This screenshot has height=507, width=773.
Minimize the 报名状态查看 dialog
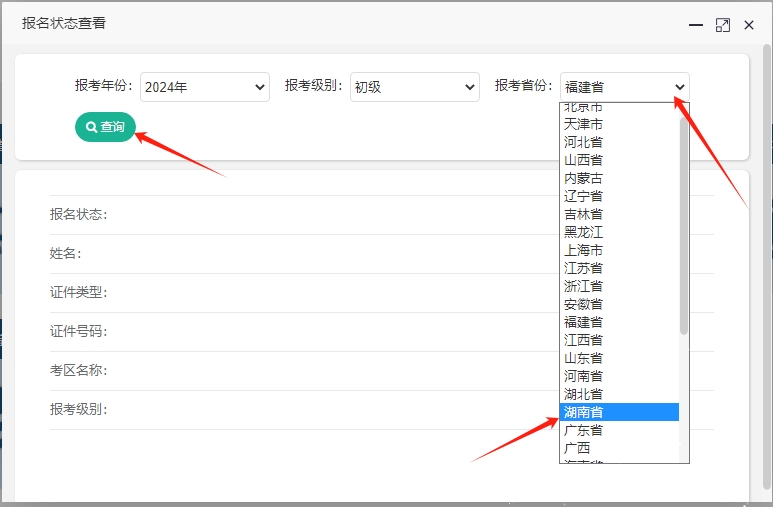(696, 25)
